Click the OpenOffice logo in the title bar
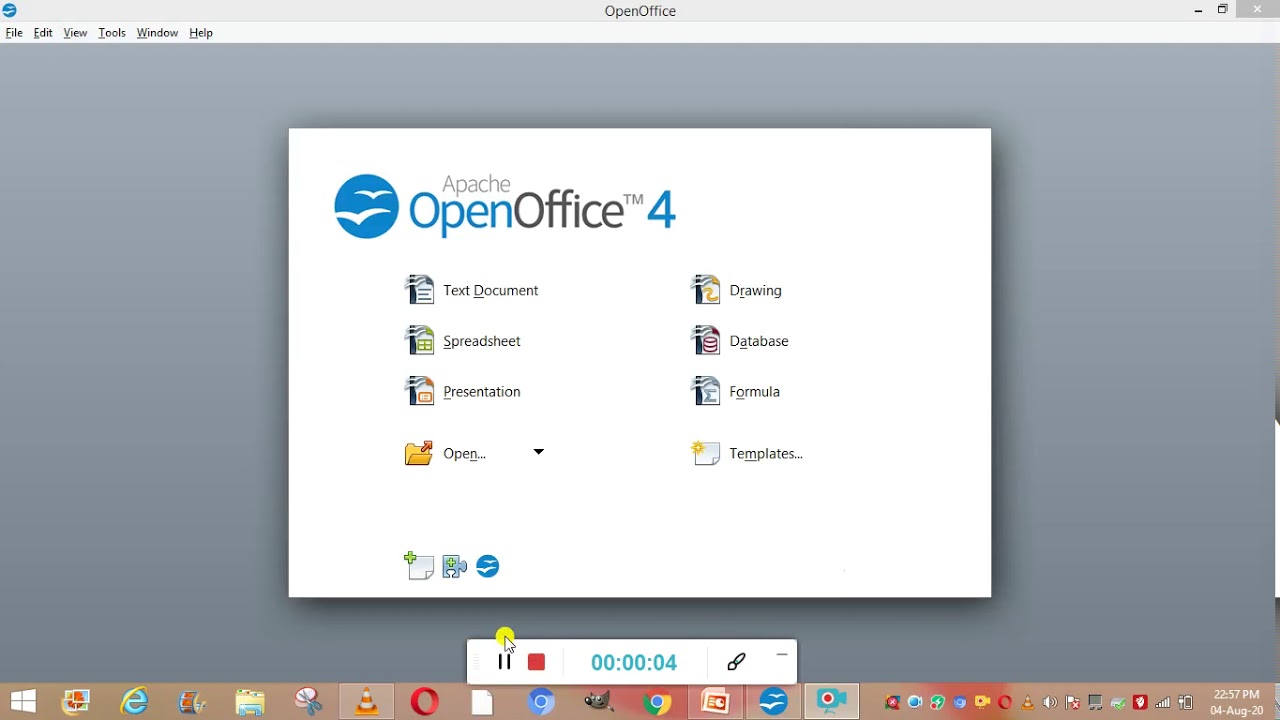The image size is (1280, 720). [10, 10]
